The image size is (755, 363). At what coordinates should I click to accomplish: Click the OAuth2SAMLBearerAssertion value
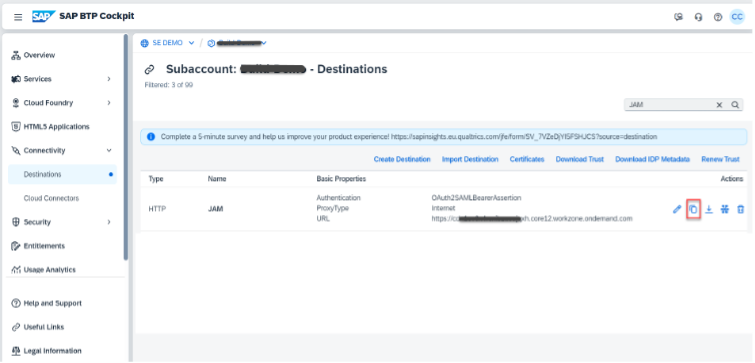(x=476, y=198)
